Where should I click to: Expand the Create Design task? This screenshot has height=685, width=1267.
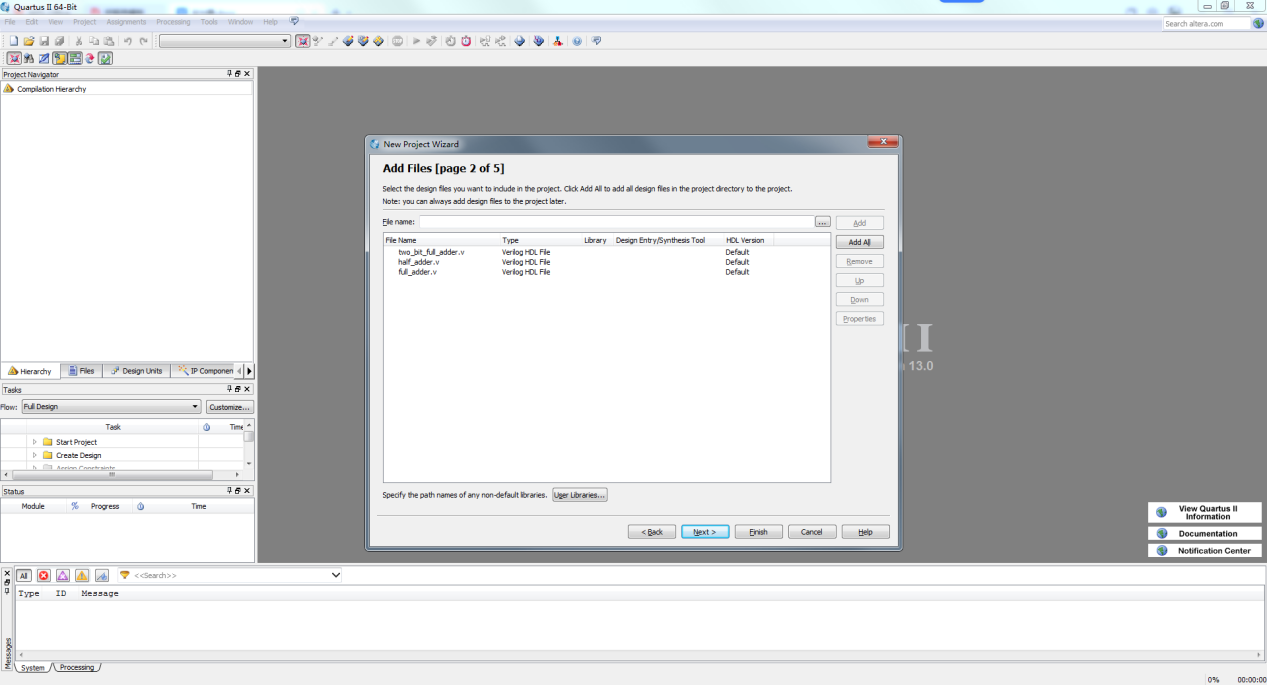(34, 455)
